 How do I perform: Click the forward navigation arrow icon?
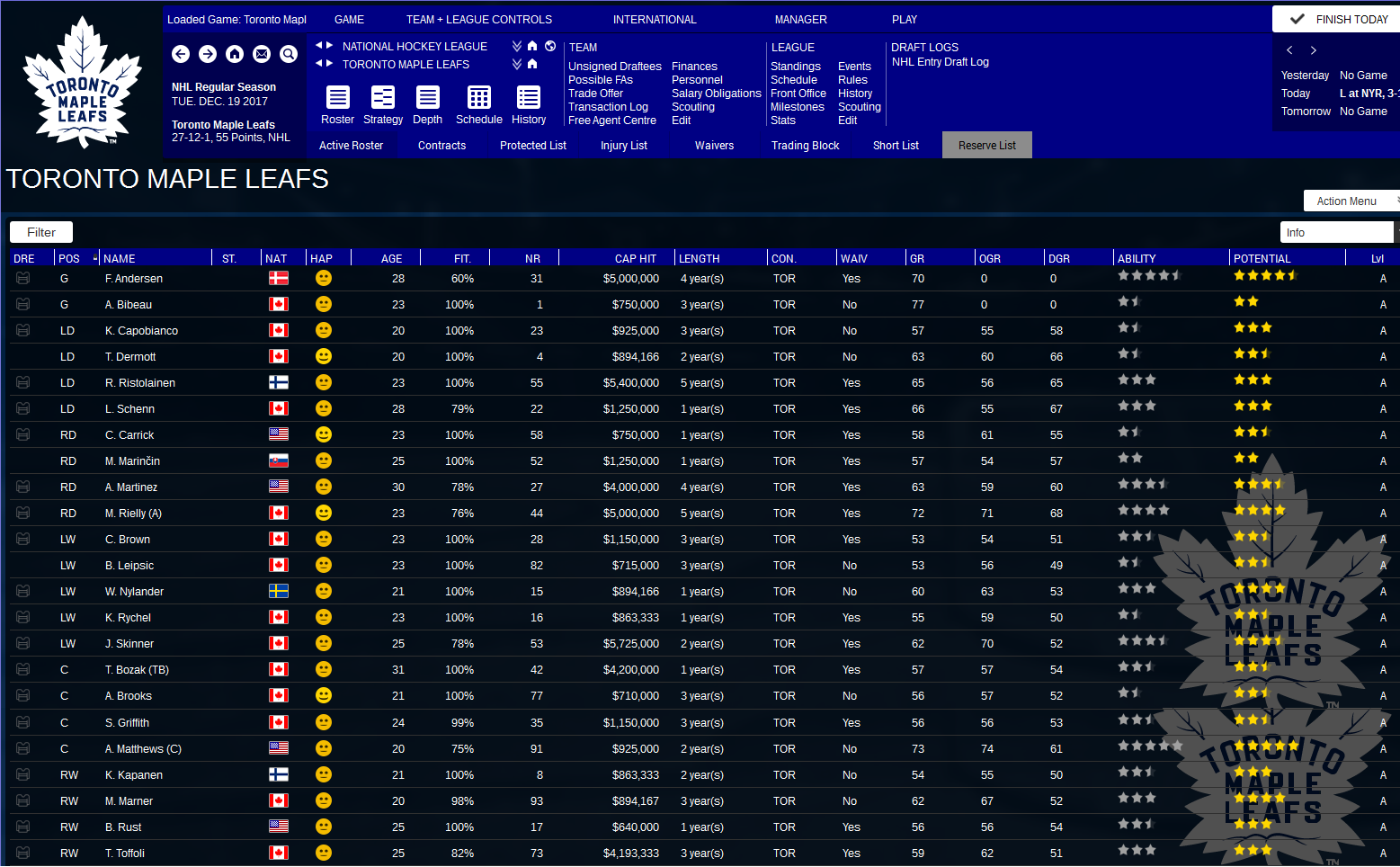pyautogui.click(x=208, y=54)
